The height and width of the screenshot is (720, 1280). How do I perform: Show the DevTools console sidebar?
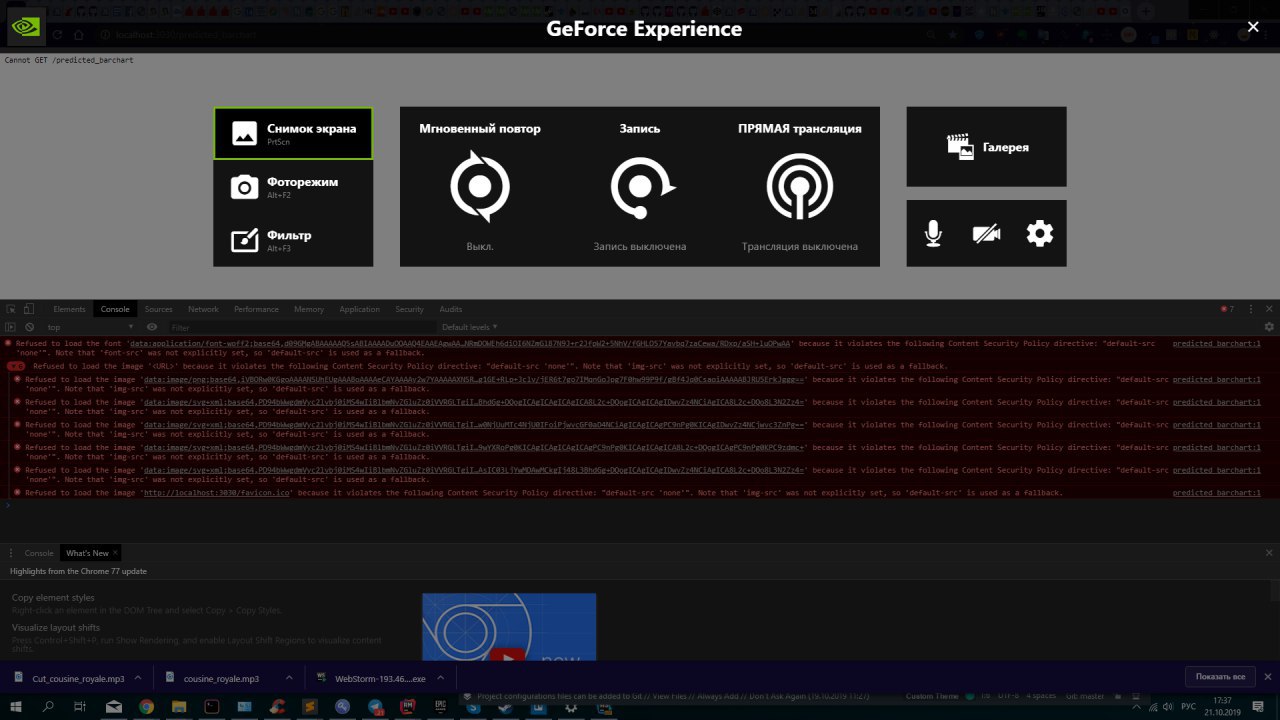pyautogui.click(x=11, y=327)
